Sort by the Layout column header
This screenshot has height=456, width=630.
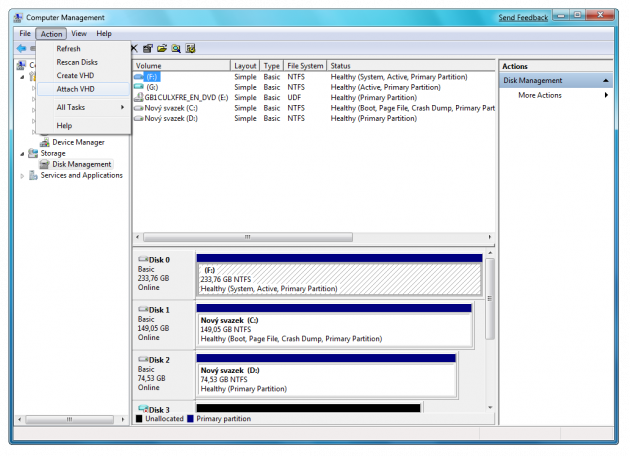(x=245, y=65)
